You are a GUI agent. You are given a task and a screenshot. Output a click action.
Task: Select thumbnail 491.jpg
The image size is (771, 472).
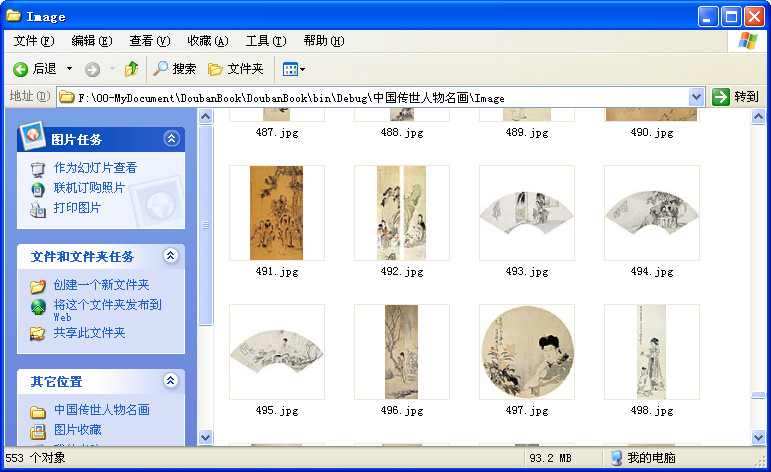[x=277, y=212]
